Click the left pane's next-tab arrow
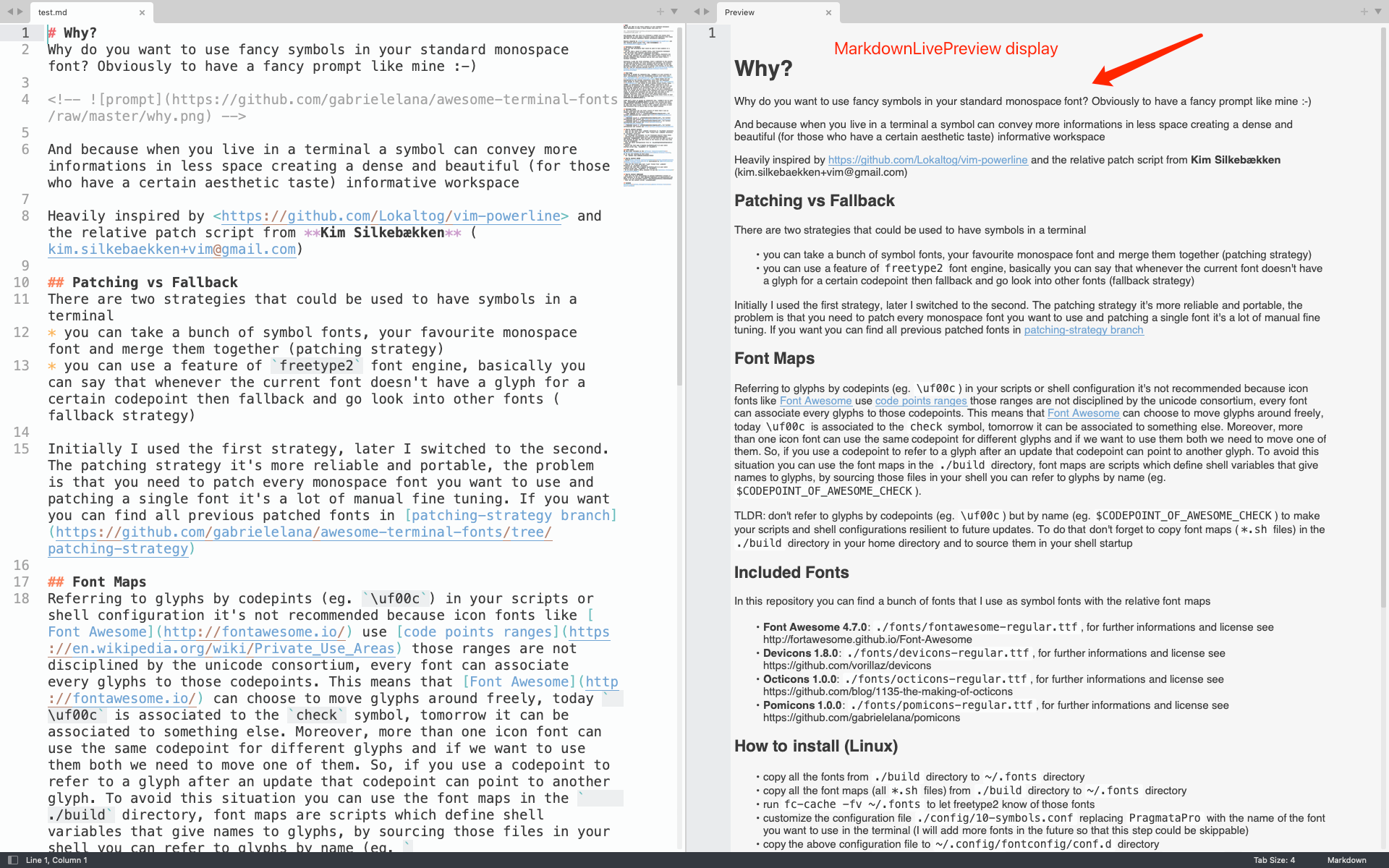 [20, 12]
